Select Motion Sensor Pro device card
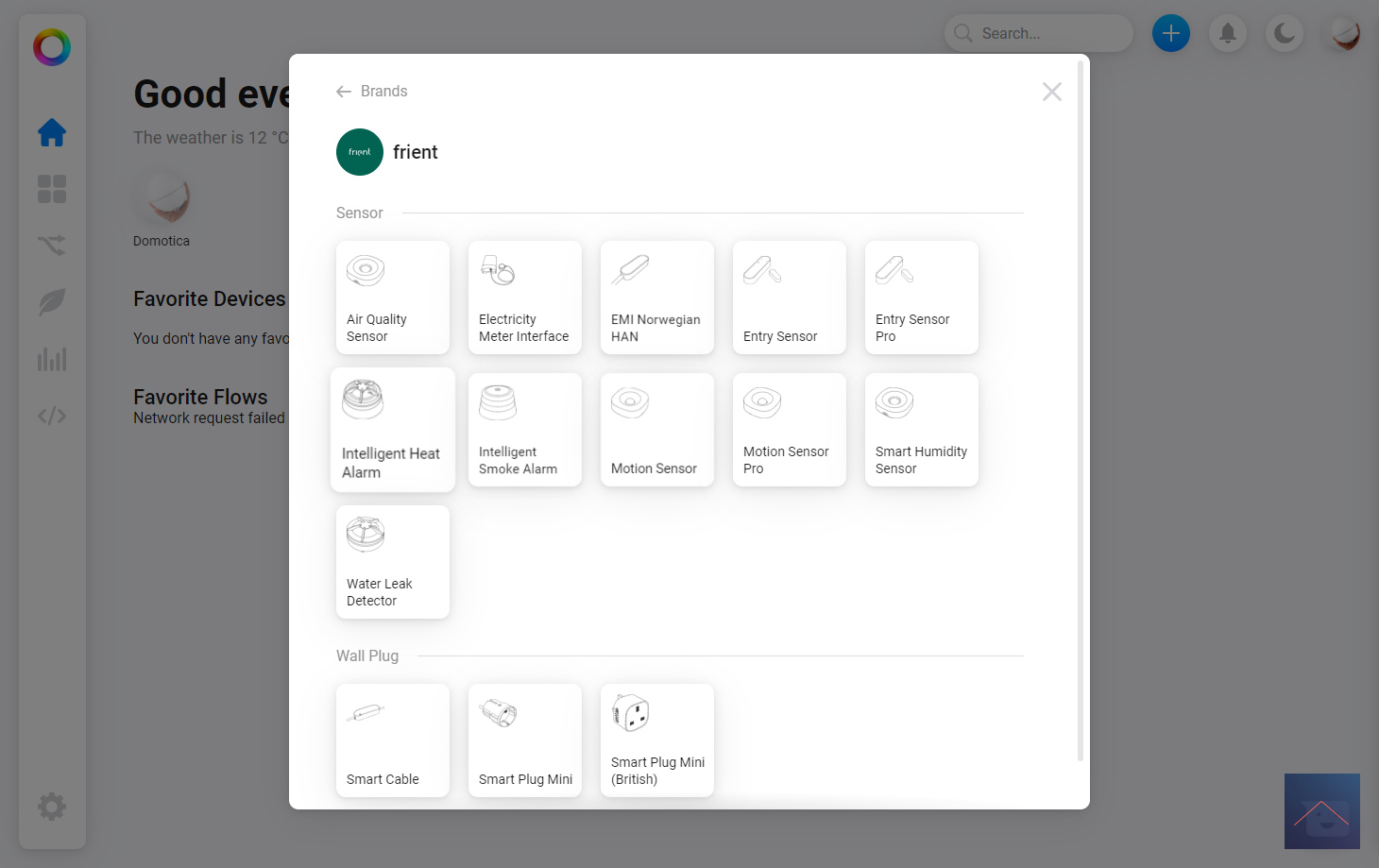 click(x=790, y=430)
